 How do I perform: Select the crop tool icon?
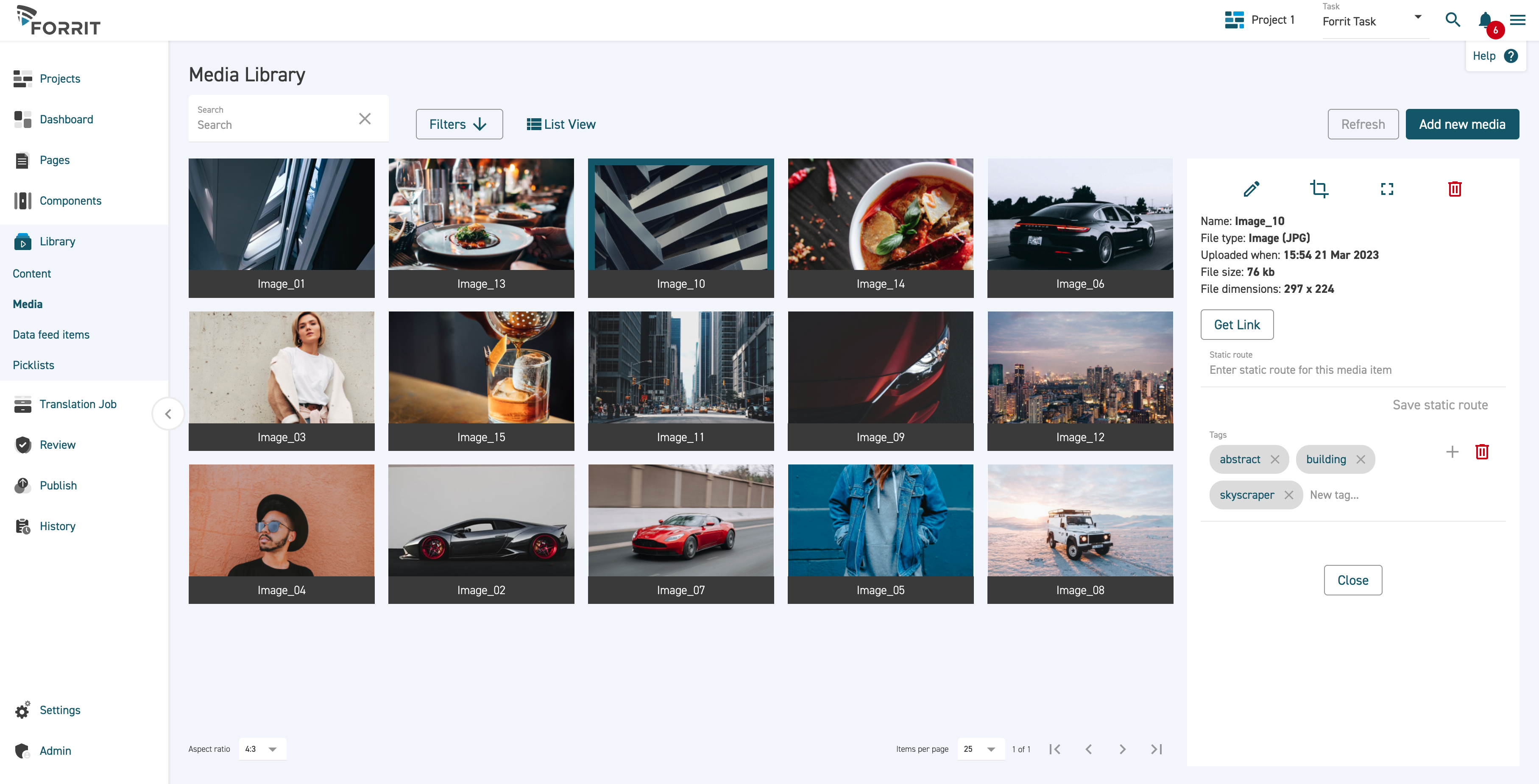pyautogui.click(x=1319, y=189)
